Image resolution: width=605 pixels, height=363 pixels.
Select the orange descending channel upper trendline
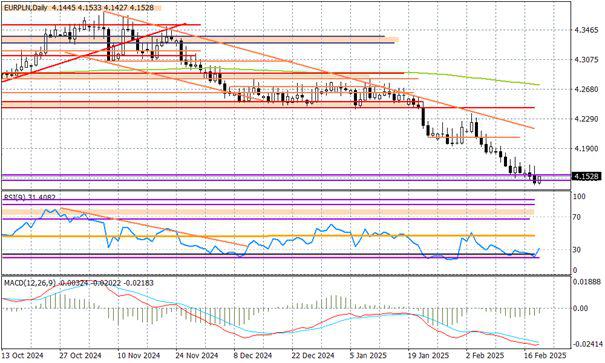(319, 70)
